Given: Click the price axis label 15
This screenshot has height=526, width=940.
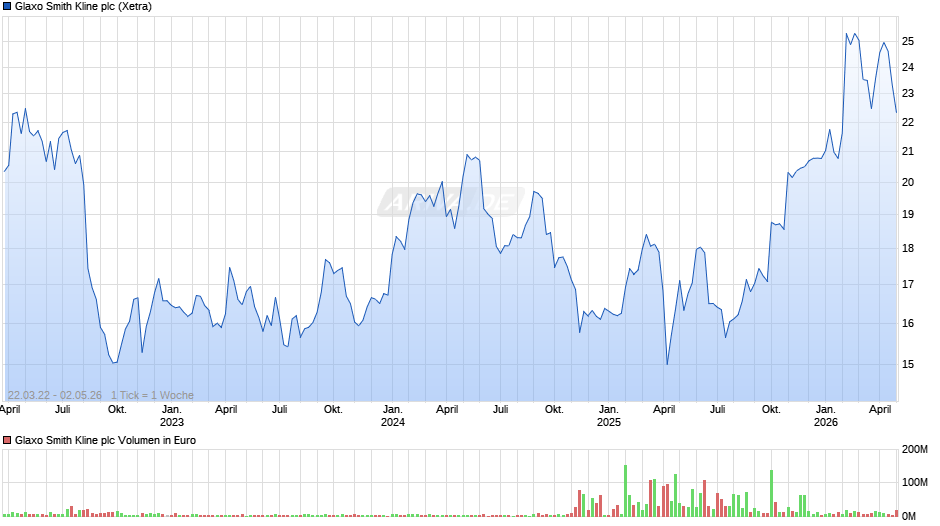Looking at the screenshot, I should pos(908,364).
